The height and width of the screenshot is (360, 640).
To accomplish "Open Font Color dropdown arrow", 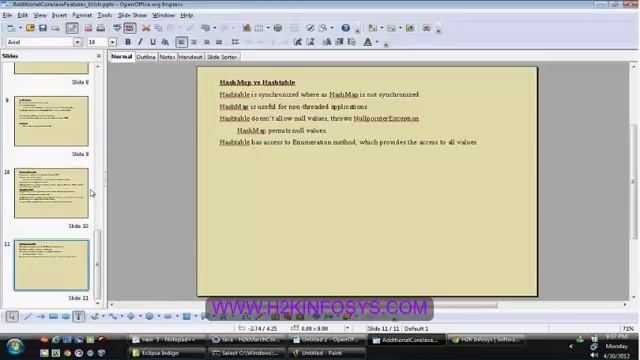I will (377, 42).
